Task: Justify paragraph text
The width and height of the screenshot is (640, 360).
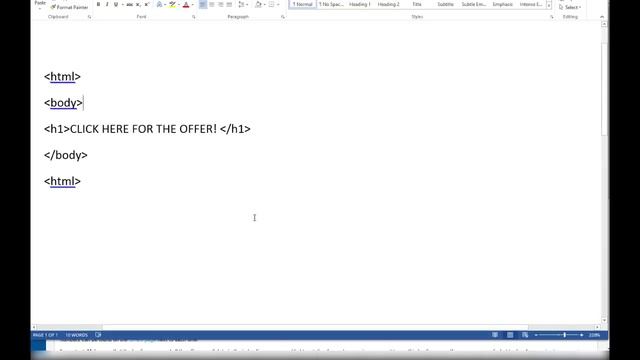Action: 229,4
